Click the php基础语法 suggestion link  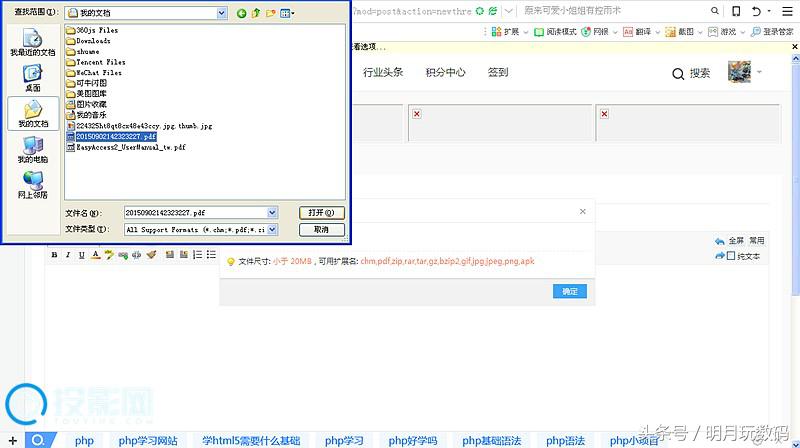pyautogui.click(x=491, y=441)
